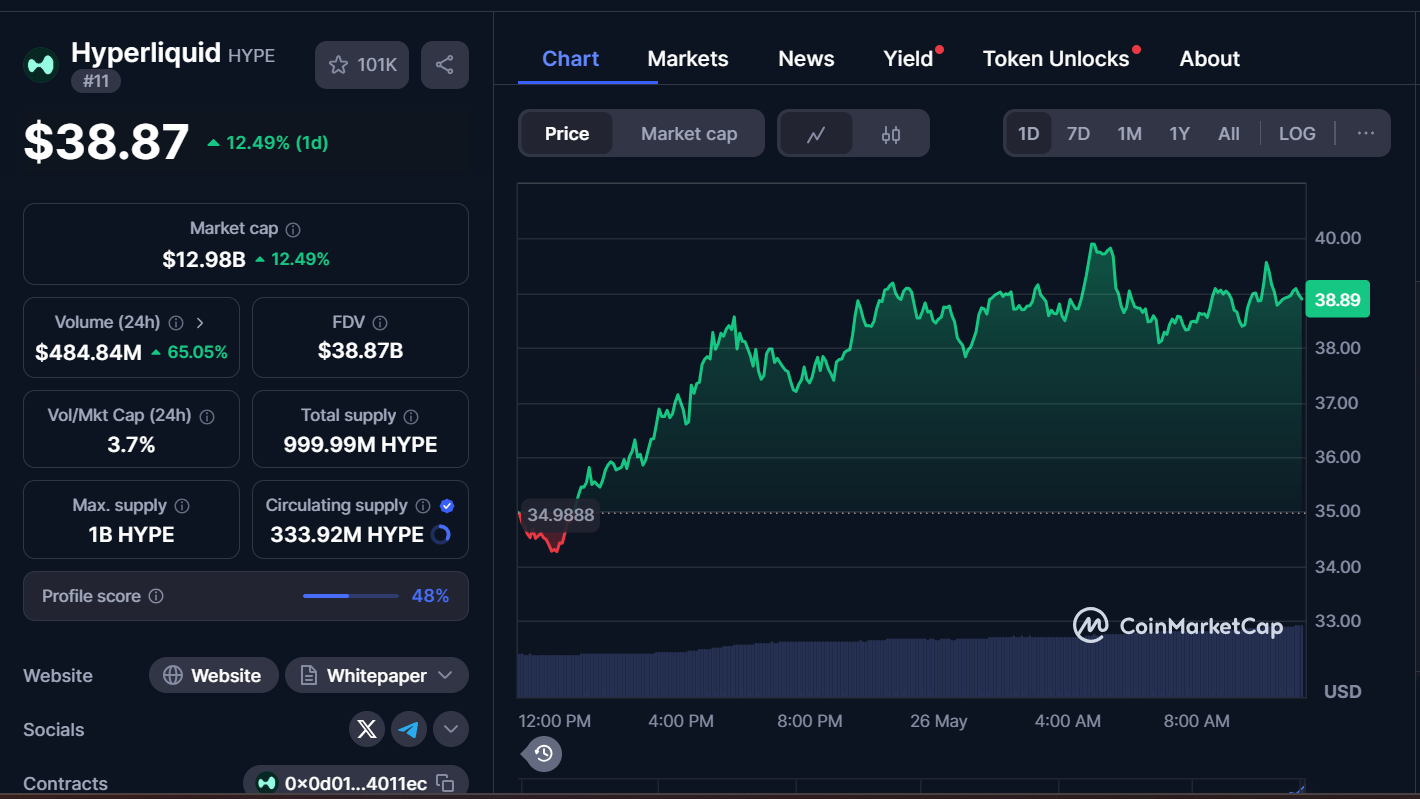Open the share icon button
Image resolution: width=1420 pixels, height=799 pixels.
click(445, 65)
